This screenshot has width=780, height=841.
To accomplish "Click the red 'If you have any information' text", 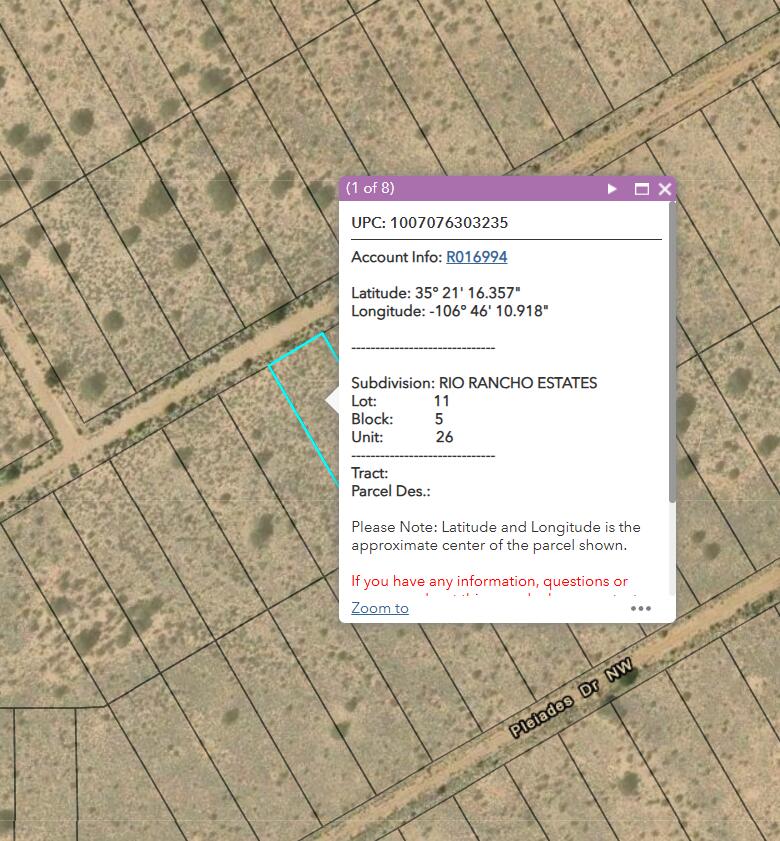I will pos(489,581).
